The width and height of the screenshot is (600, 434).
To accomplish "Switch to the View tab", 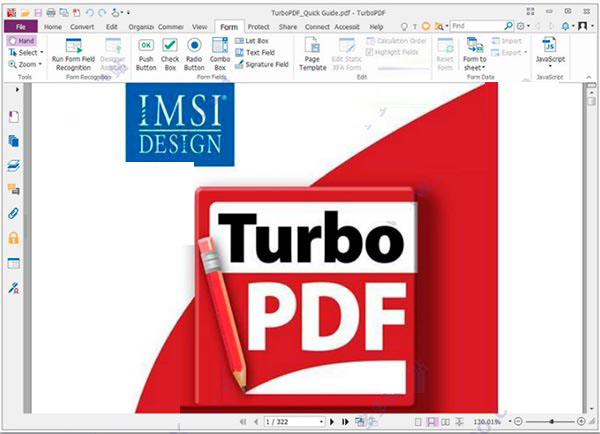I will (x=200, y=27).
